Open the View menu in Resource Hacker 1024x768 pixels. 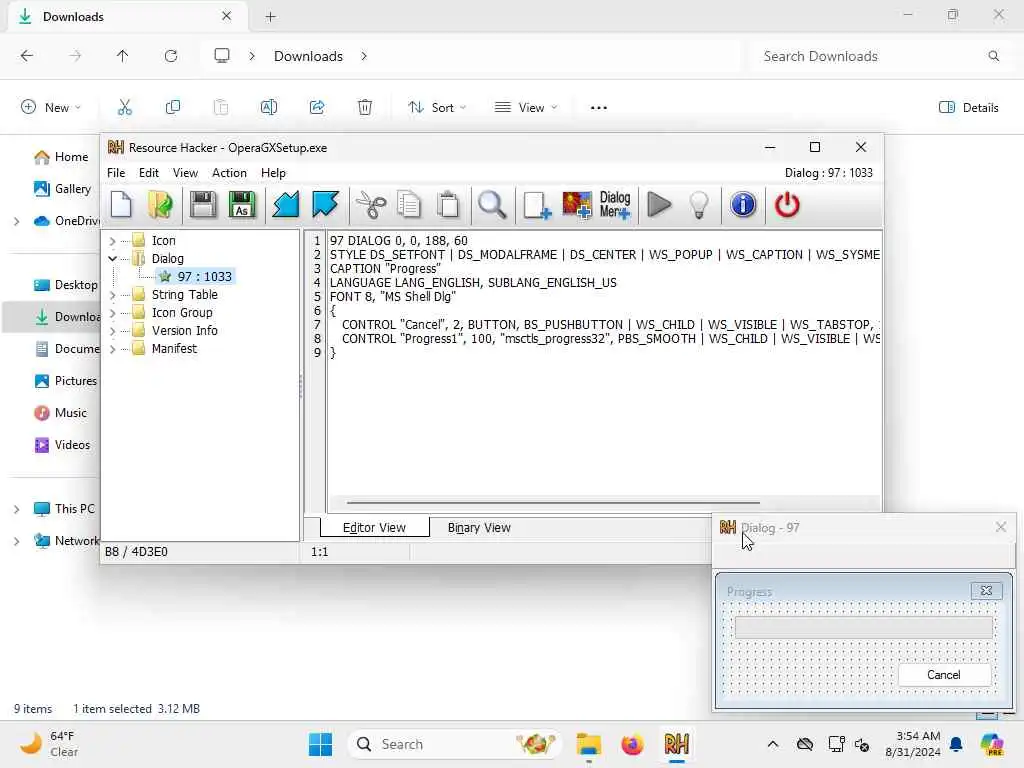click(185, 173)
